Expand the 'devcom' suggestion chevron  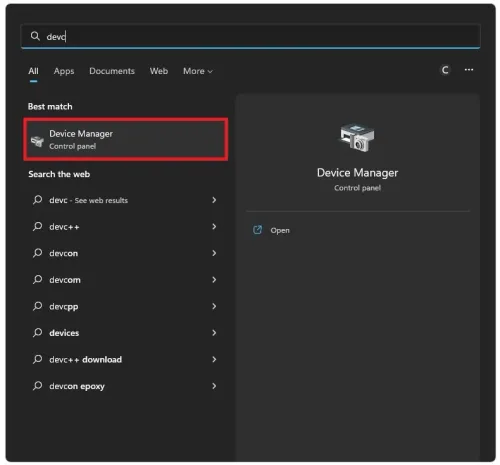[214, 280]
